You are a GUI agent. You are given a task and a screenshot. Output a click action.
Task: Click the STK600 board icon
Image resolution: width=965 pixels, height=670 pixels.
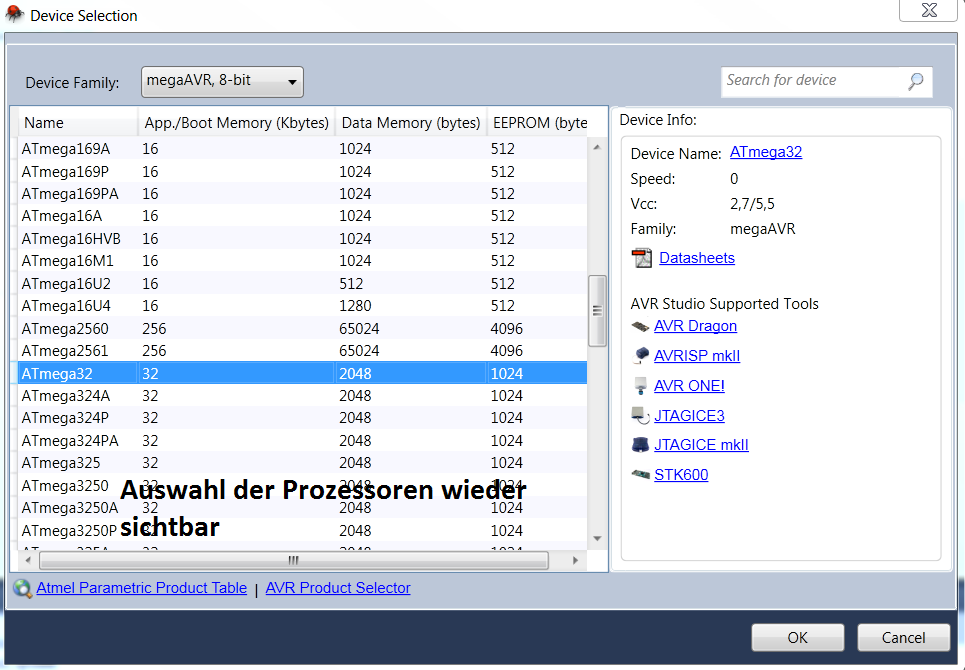tap(641, 474)
